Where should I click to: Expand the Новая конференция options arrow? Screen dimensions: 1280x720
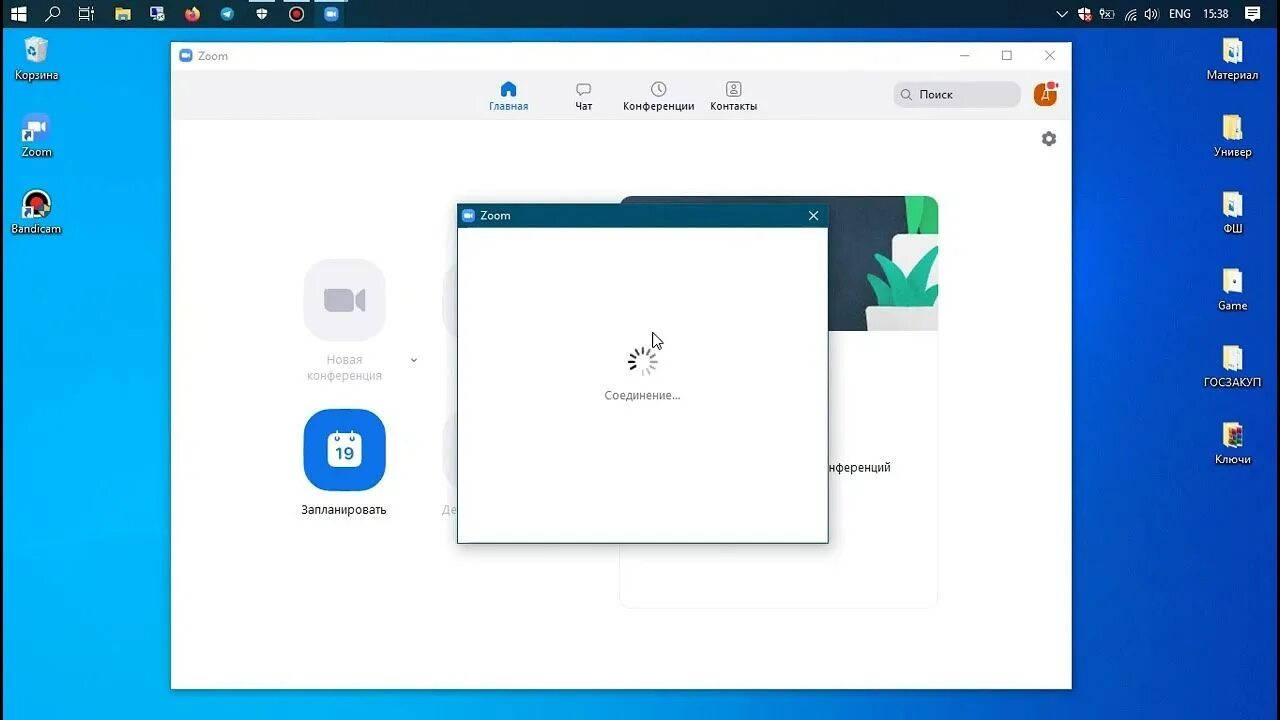coord(414,360)
